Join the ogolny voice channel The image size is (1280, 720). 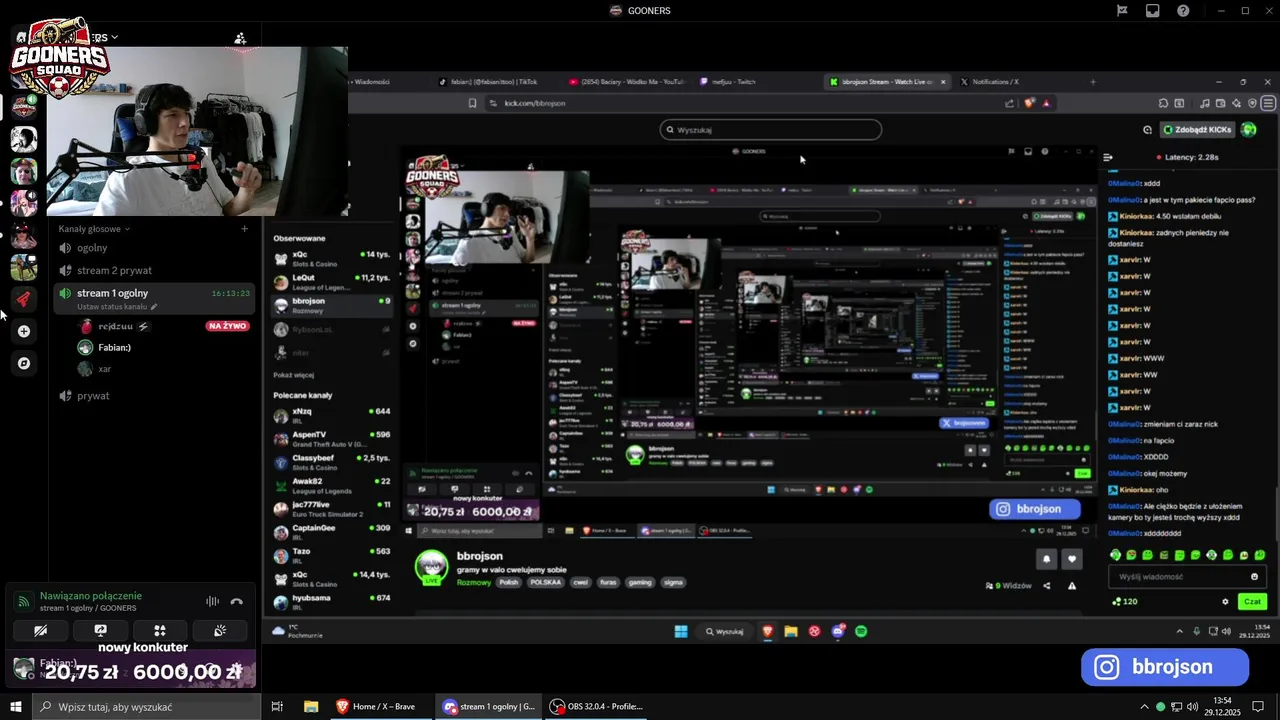pyautogui.click(x=155, y=248)
